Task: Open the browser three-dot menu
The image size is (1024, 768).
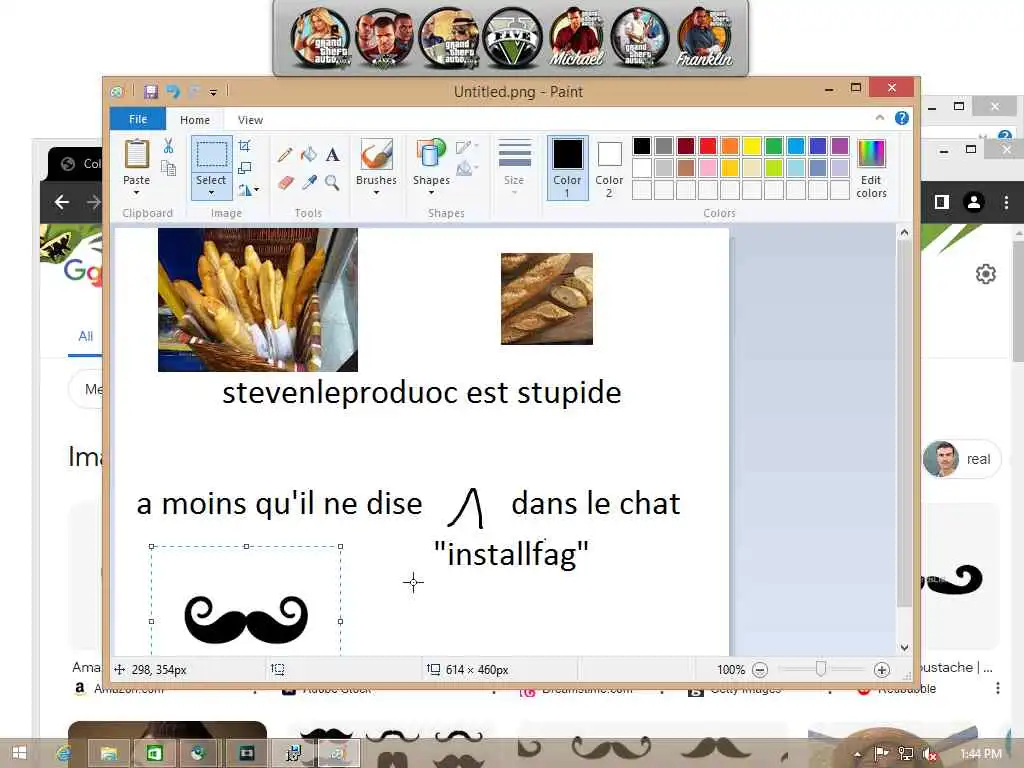Action: [1006, 202]
